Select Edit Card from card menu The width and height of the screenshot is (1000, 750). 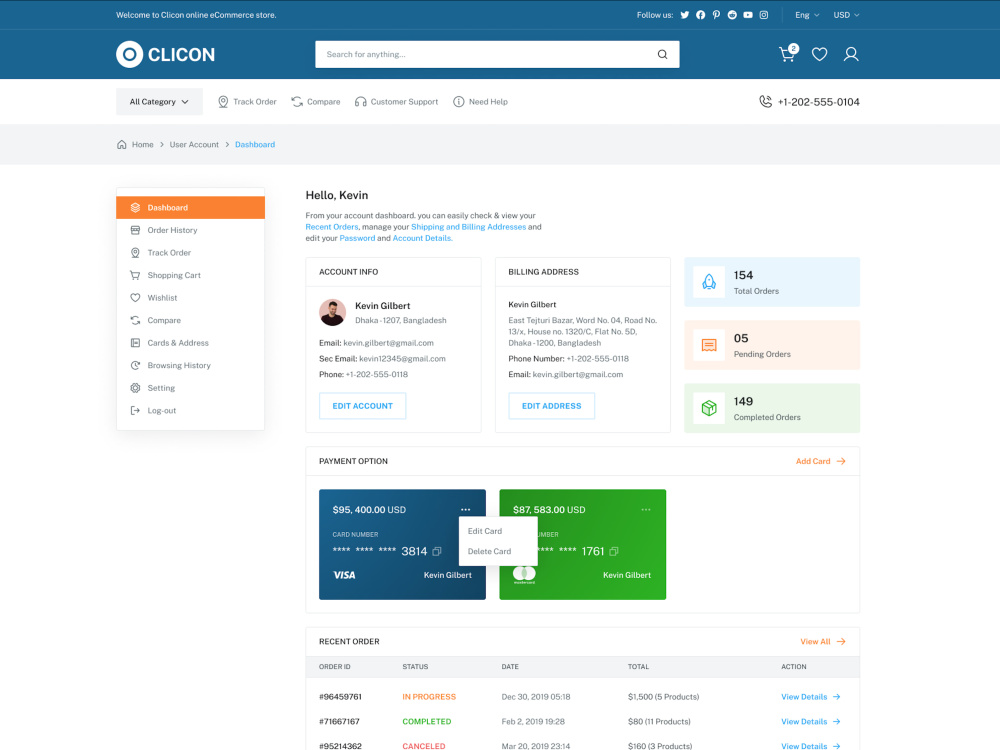tap(485, 531)
